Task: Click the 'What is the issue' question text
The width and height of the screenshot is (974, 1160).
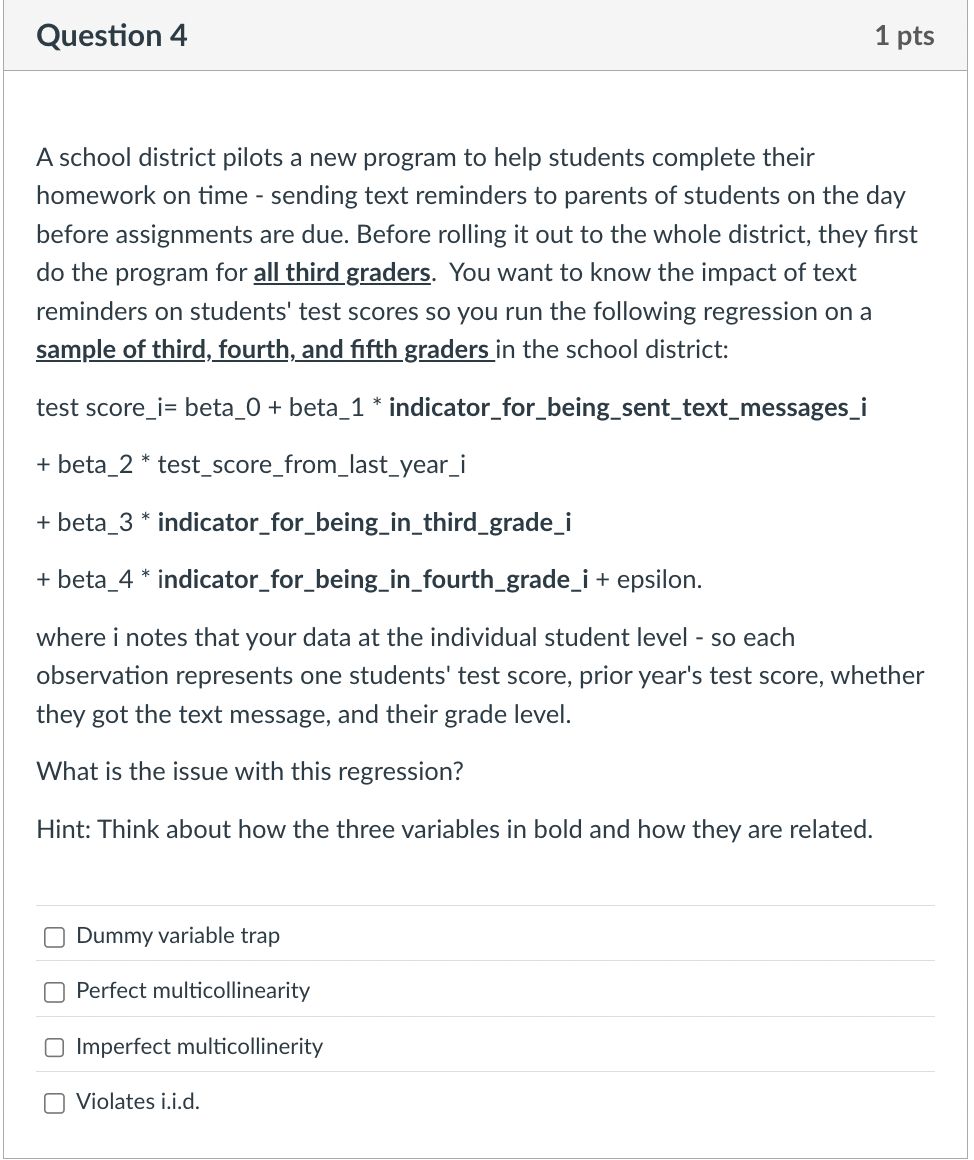Action: tap(248, 771)
